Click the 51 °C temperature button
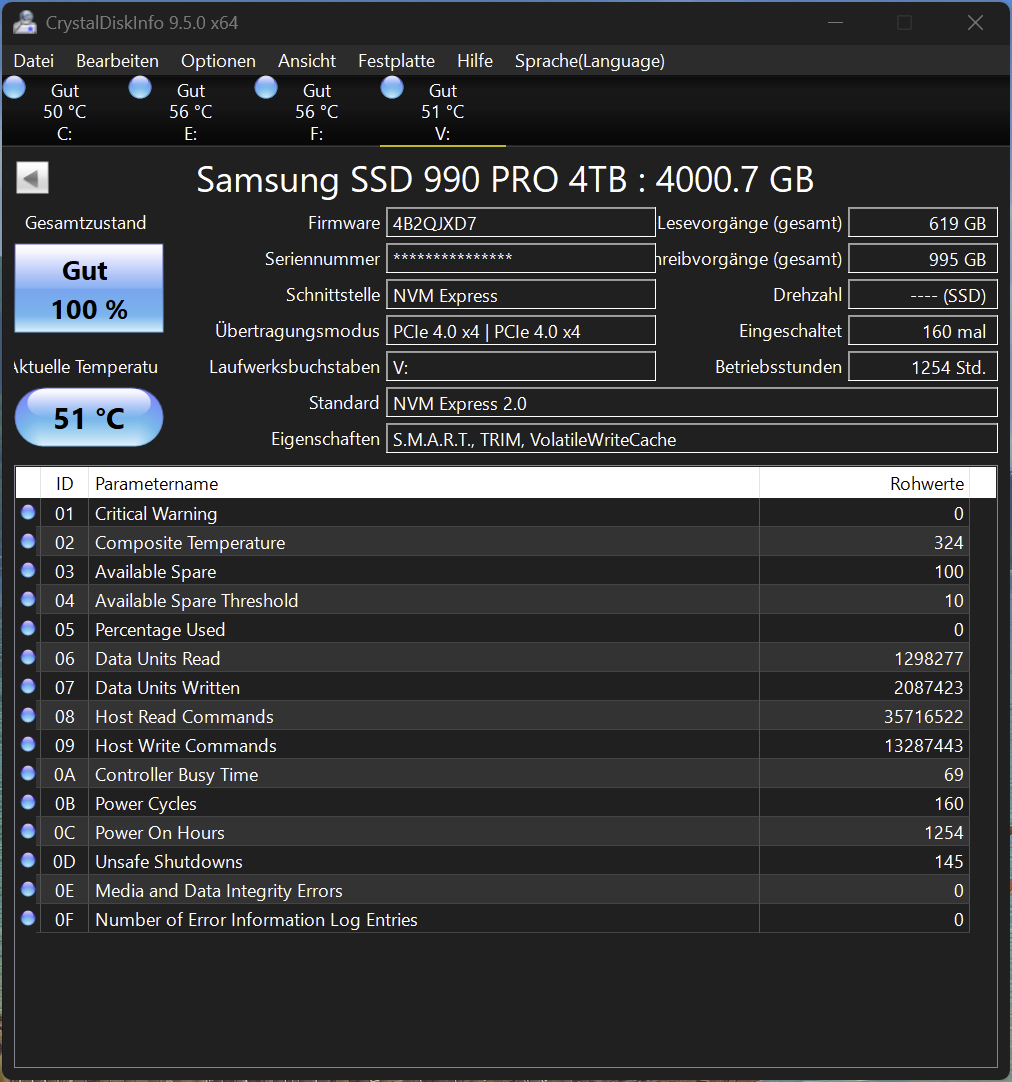Screen dimensions: 1012x1082 pos(89,417)
